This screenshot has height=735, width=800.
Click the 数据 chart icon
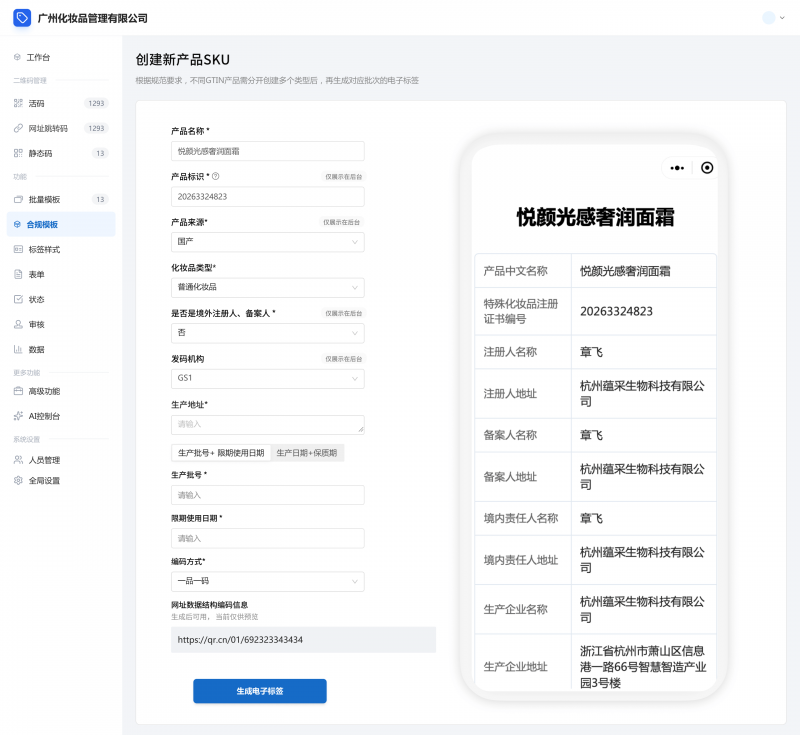tap(18, 349)
